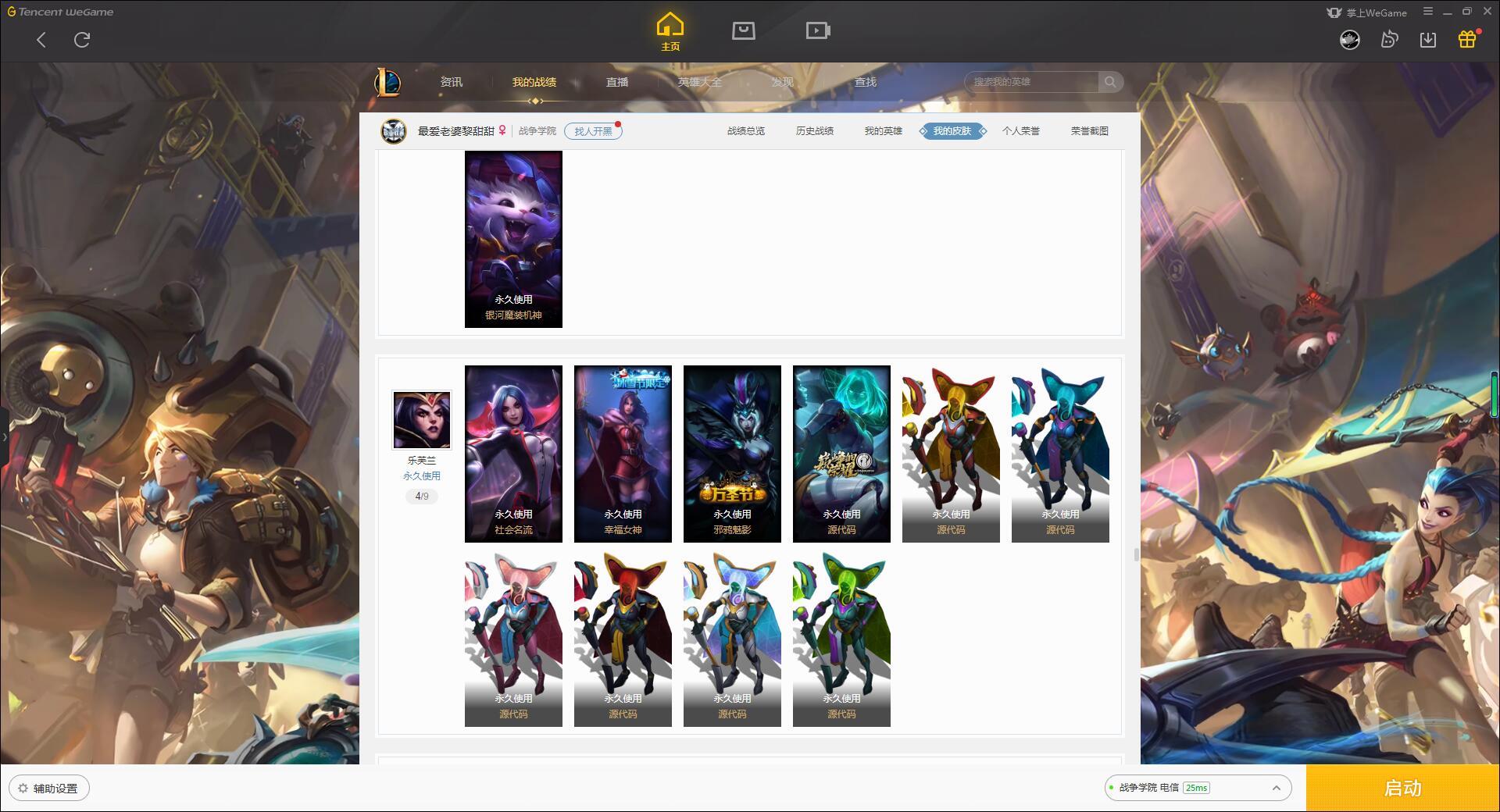The image size is (1500, 812).
Task: Open 战绩总览 sub-tab
Action: coord(746,131)
